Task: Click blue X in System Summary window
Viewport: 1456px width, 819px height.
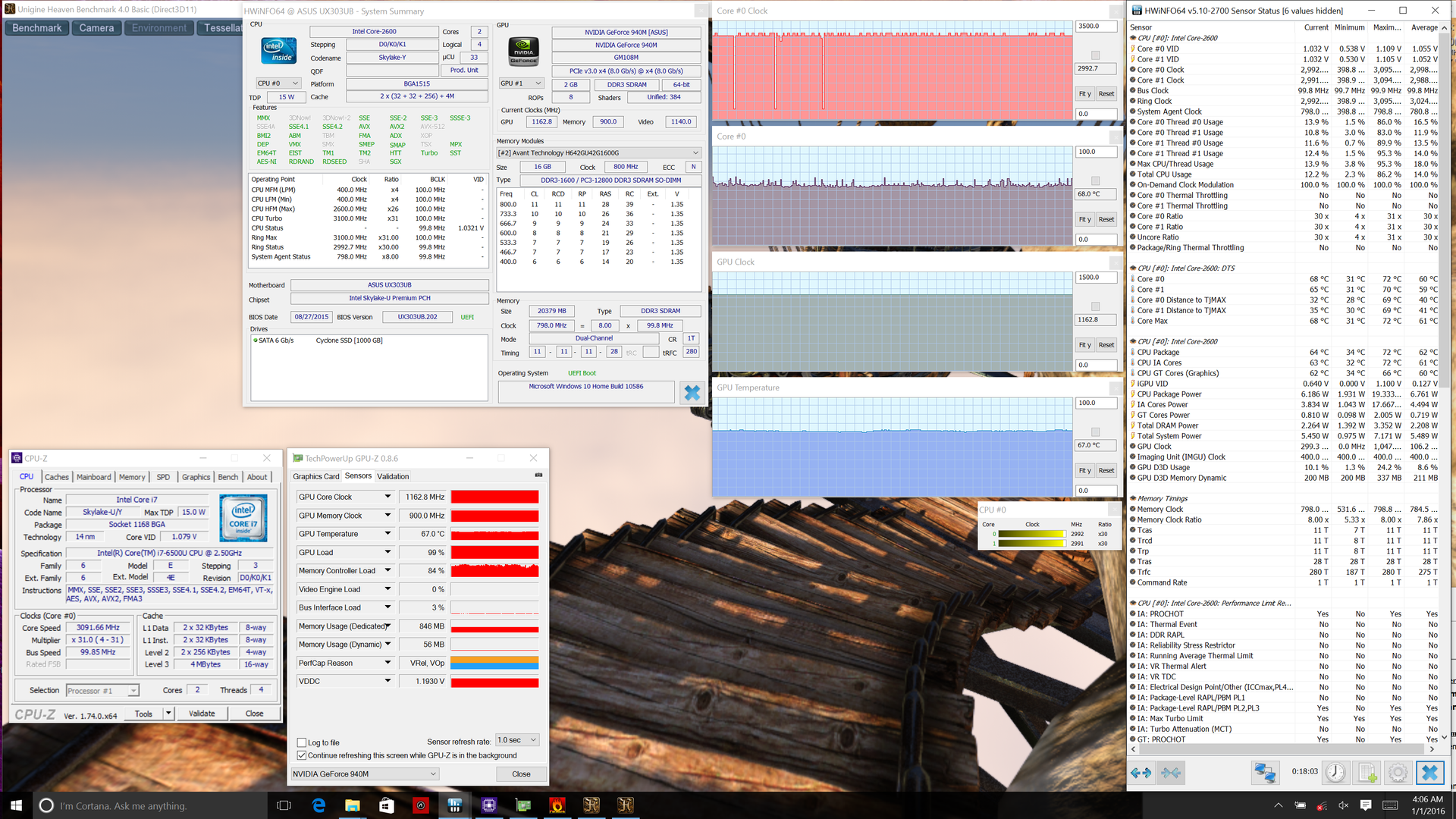Action: click(x=692, y=392)
